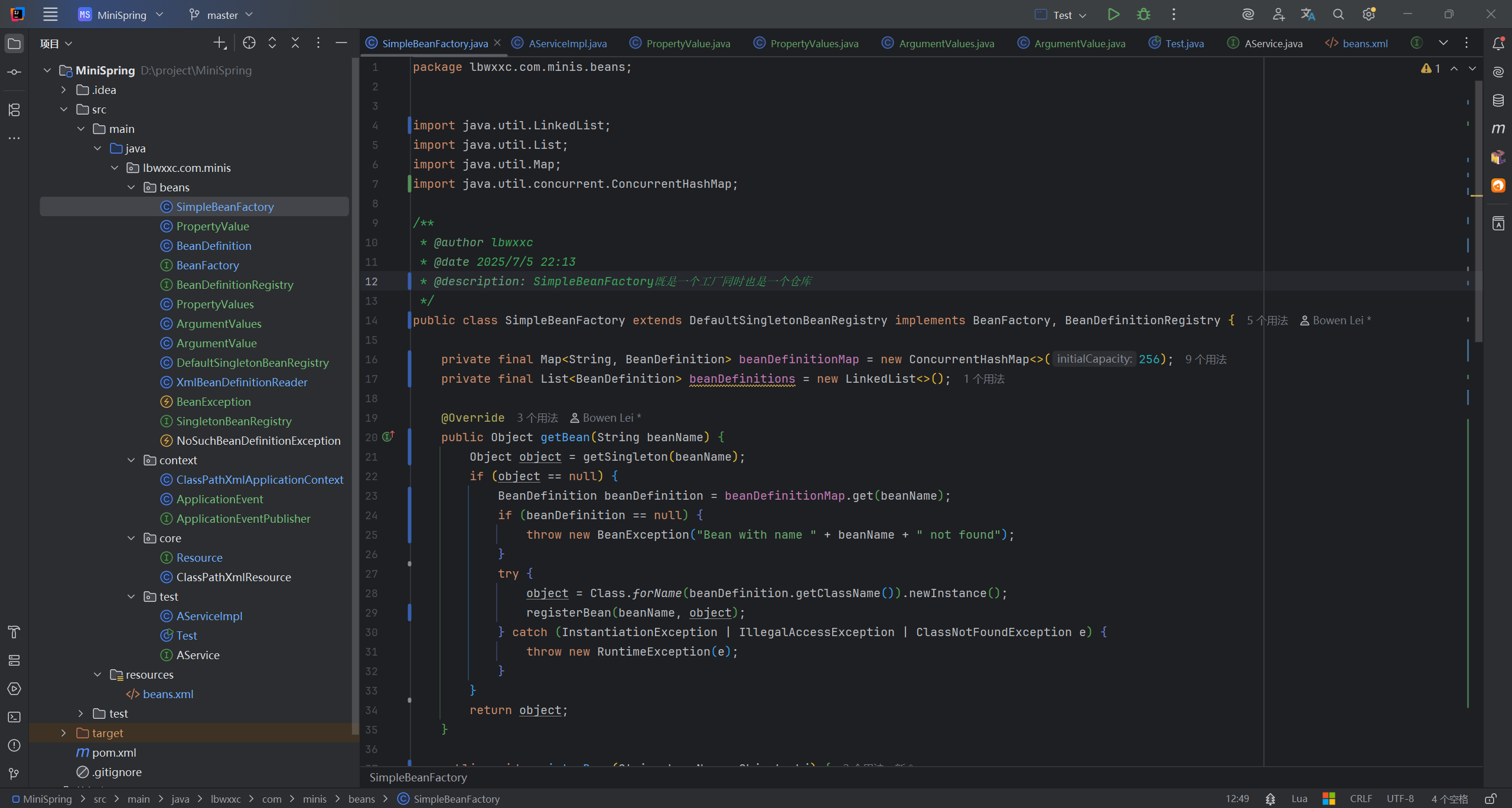Show more tool windows ellipsis
Screen dimensions: 1512x808
(x=14, y=138)
